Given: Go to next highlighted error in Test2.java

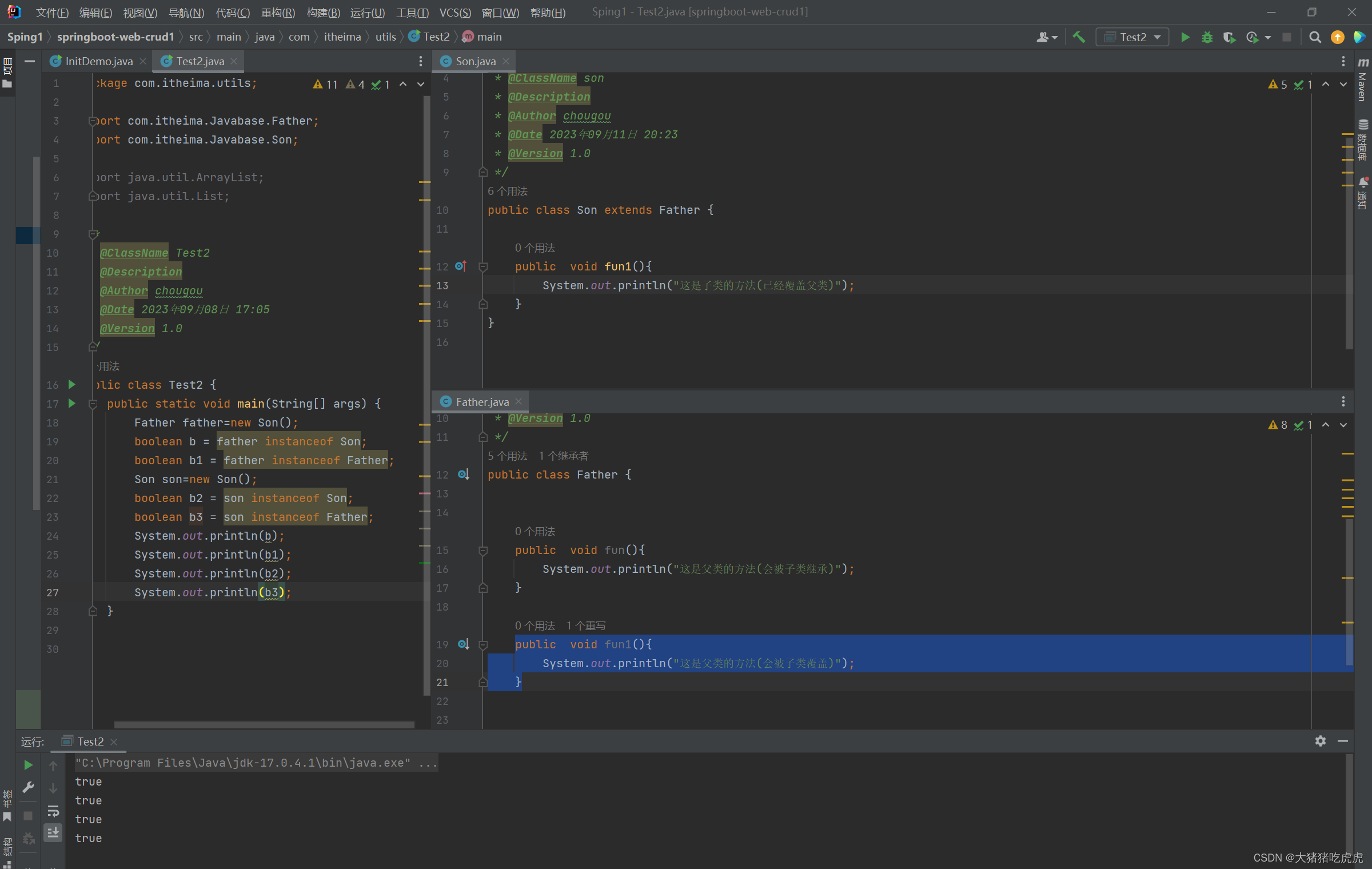Looking at the screenshot, I should pyautogui.click(x=421, y=84).
